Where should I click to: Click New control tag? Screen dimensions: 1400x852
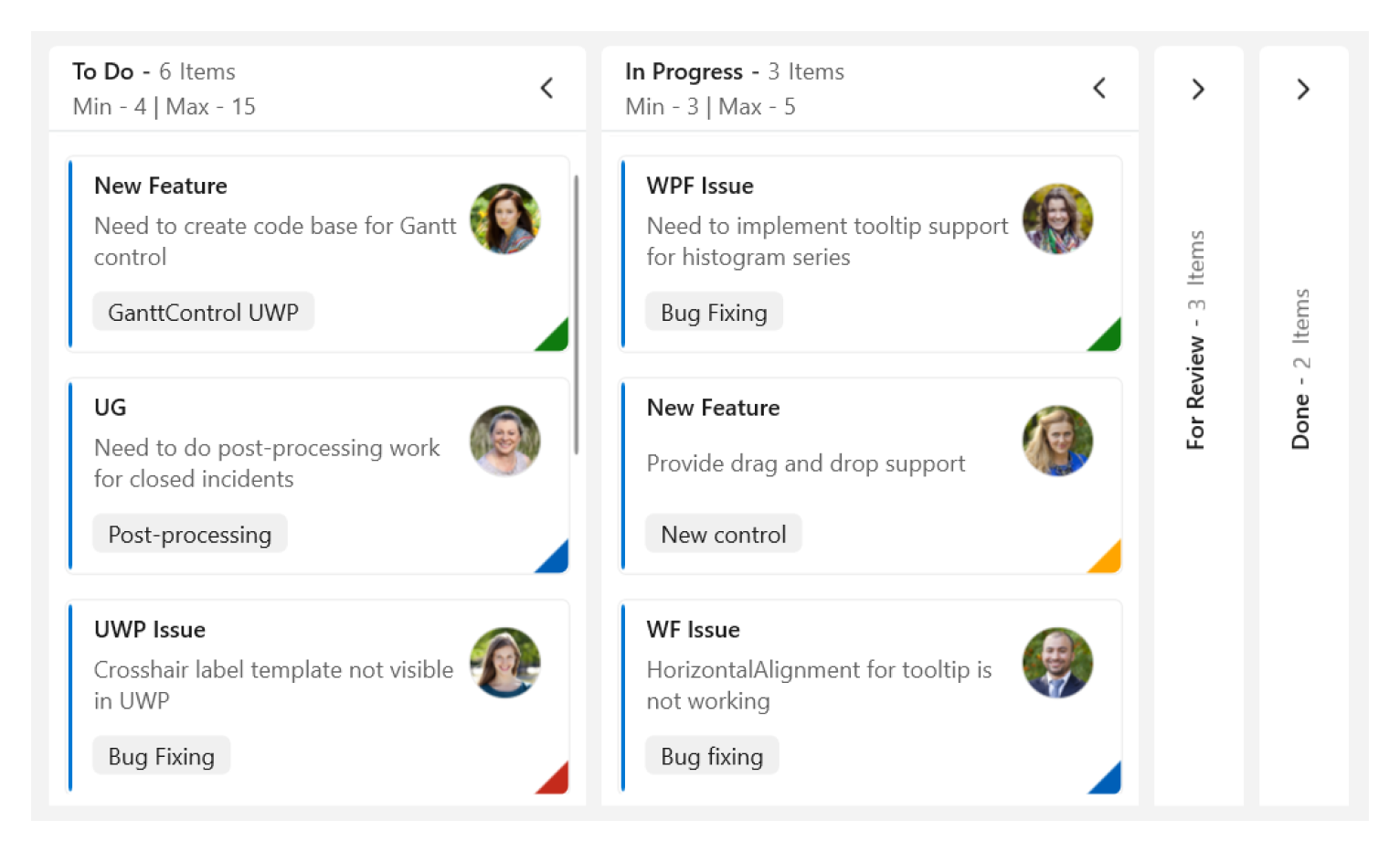click(x=724, y=535)
